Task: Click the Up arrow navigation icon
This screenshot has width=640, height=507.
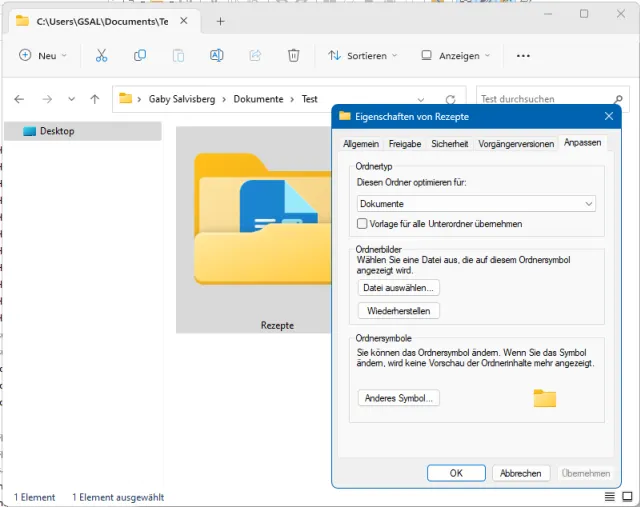Action: [x=95, y=99]
